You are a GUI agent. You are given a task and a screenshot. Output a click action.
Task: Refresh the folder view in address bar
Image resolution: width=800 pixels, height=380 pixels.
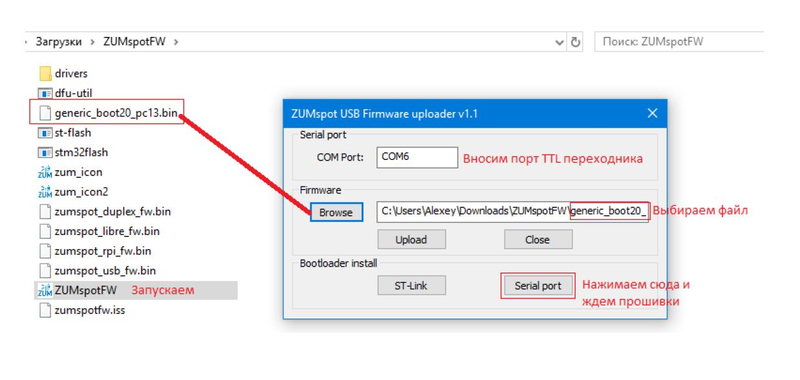coord(576,42)
